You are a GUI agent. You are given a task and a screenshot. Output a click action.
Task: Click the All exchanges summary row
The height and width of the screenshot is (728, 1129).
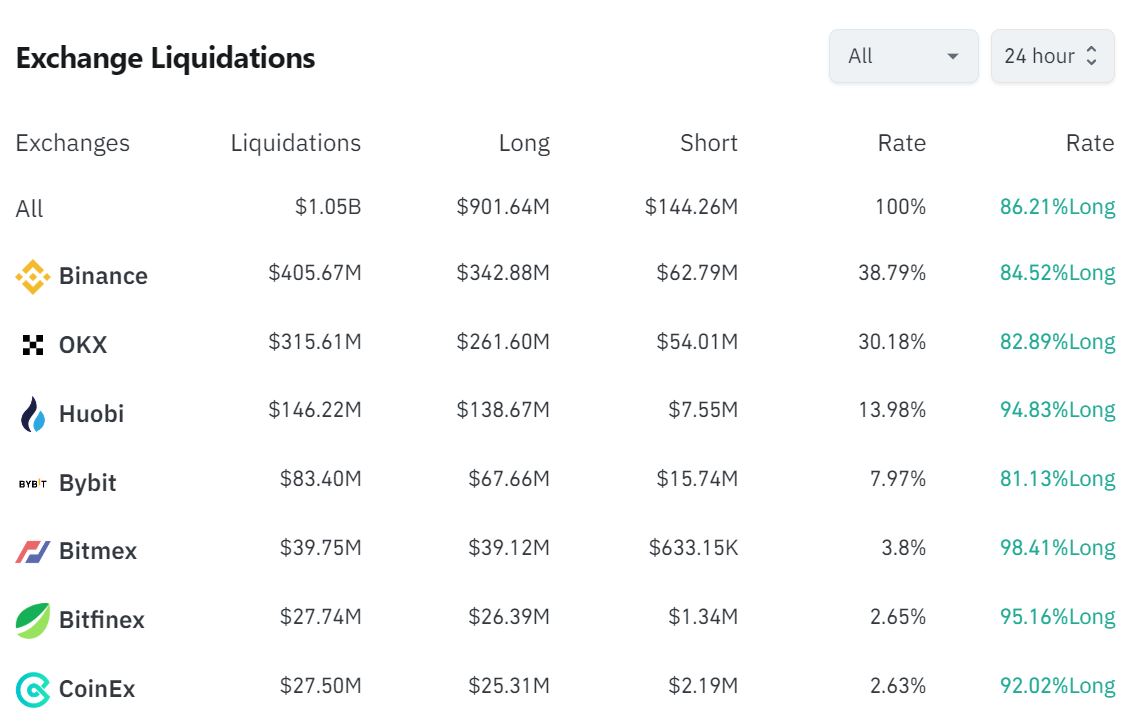coord(30,209)
